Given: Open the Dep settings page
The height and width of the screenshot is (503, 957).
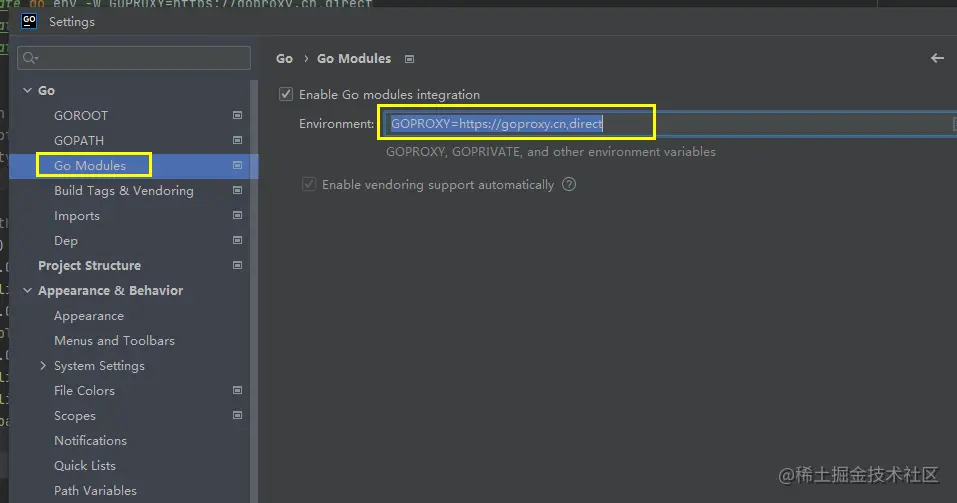Looking at the screenshot, I should click(x=66, y=241).
